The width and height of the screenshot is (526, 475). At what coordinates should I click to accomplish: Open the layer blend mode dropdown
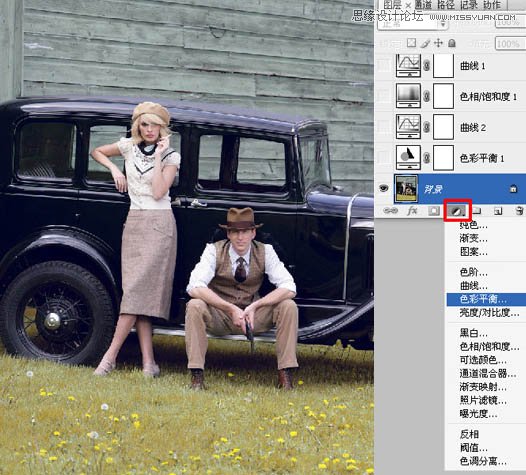(413, 23)
